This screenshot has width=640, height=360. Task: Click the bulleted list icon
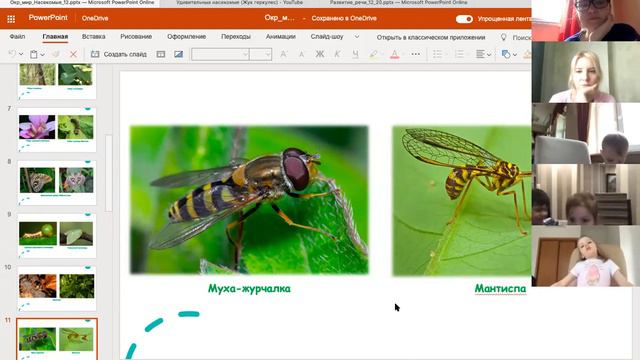pyautogui.click(x=437, y=54)
